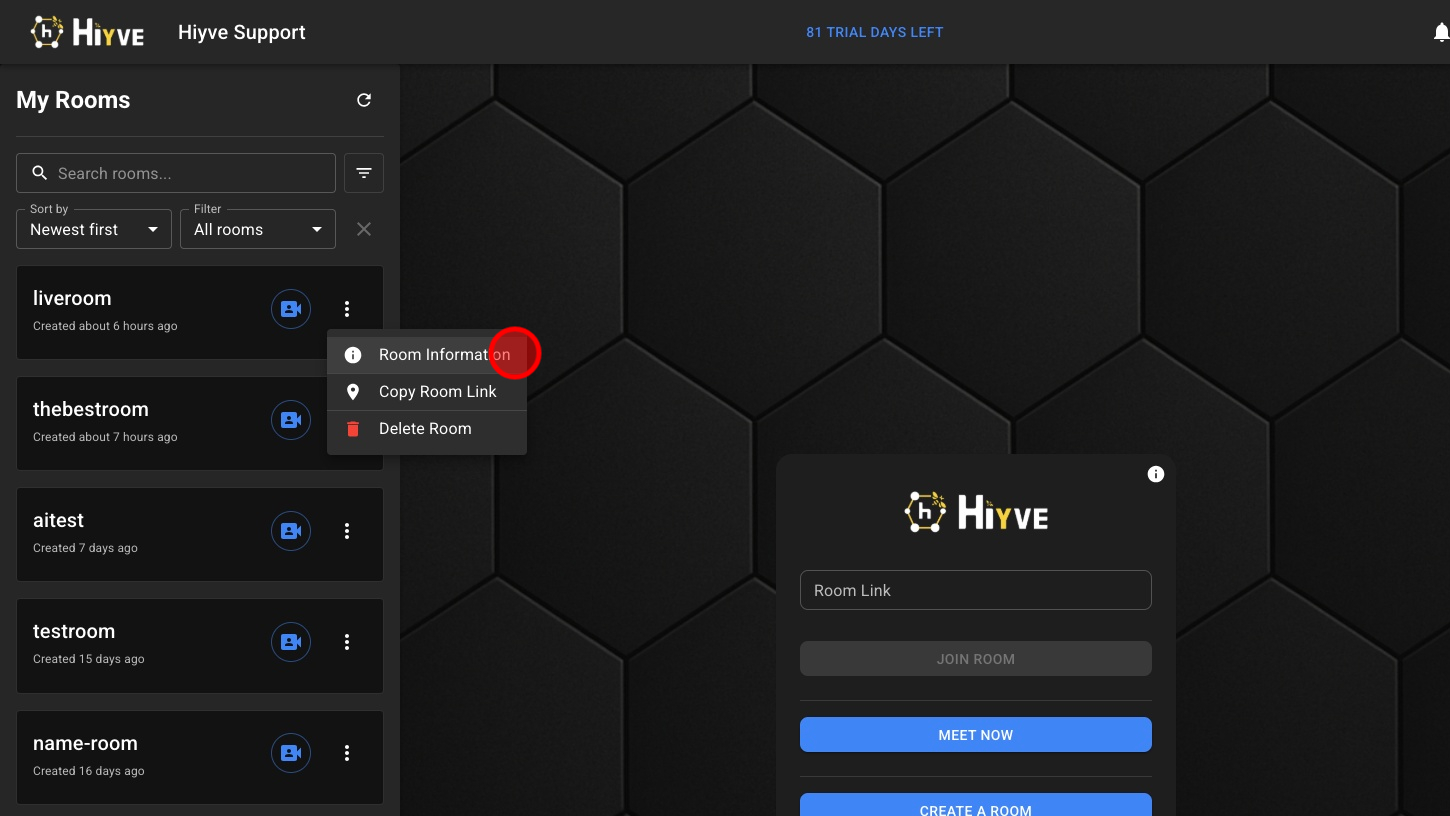Start video call for testroom
Image resolution: width=1450 pixels, height=816 pixels.
click(x=291, y=642)
